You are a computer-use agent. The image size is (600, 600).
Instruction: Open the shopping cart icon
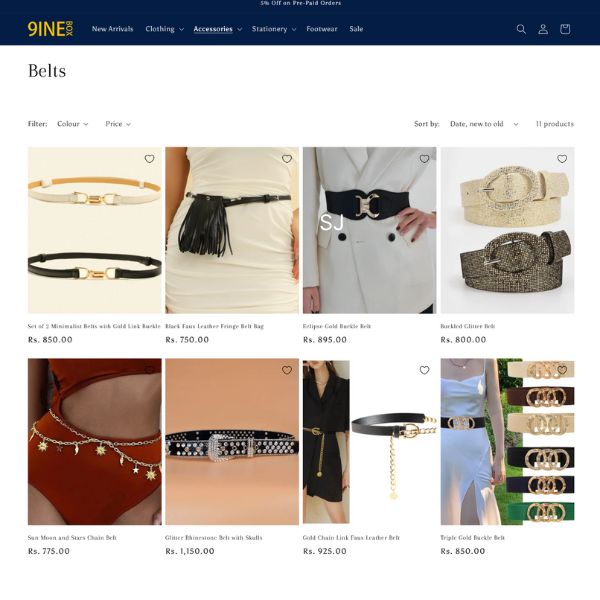pos(565,29)
